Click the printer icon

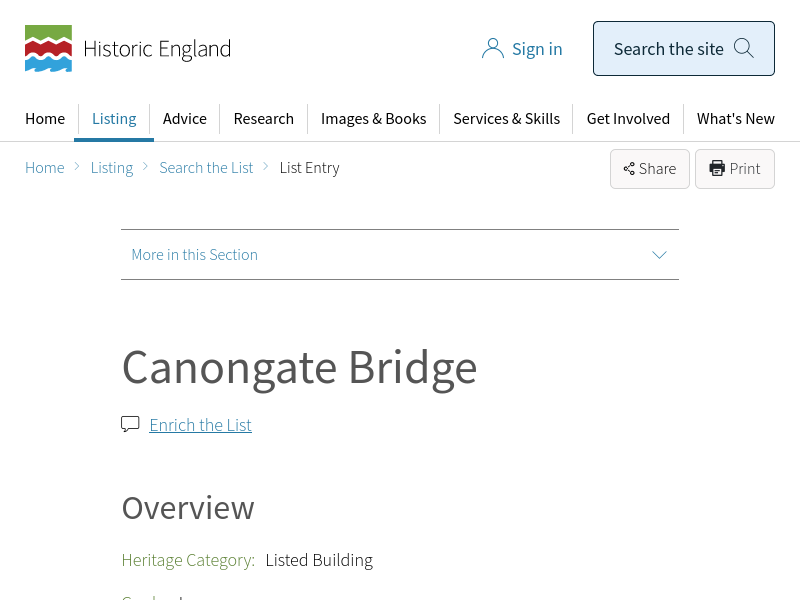click(717, 168)
